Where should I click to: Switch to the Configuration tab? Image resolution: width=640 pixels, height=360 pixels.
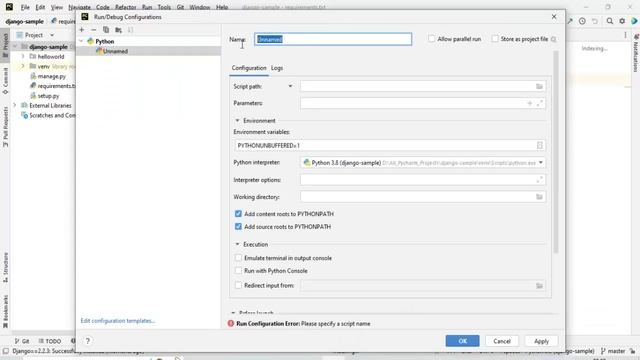click(x=249, y=68)
